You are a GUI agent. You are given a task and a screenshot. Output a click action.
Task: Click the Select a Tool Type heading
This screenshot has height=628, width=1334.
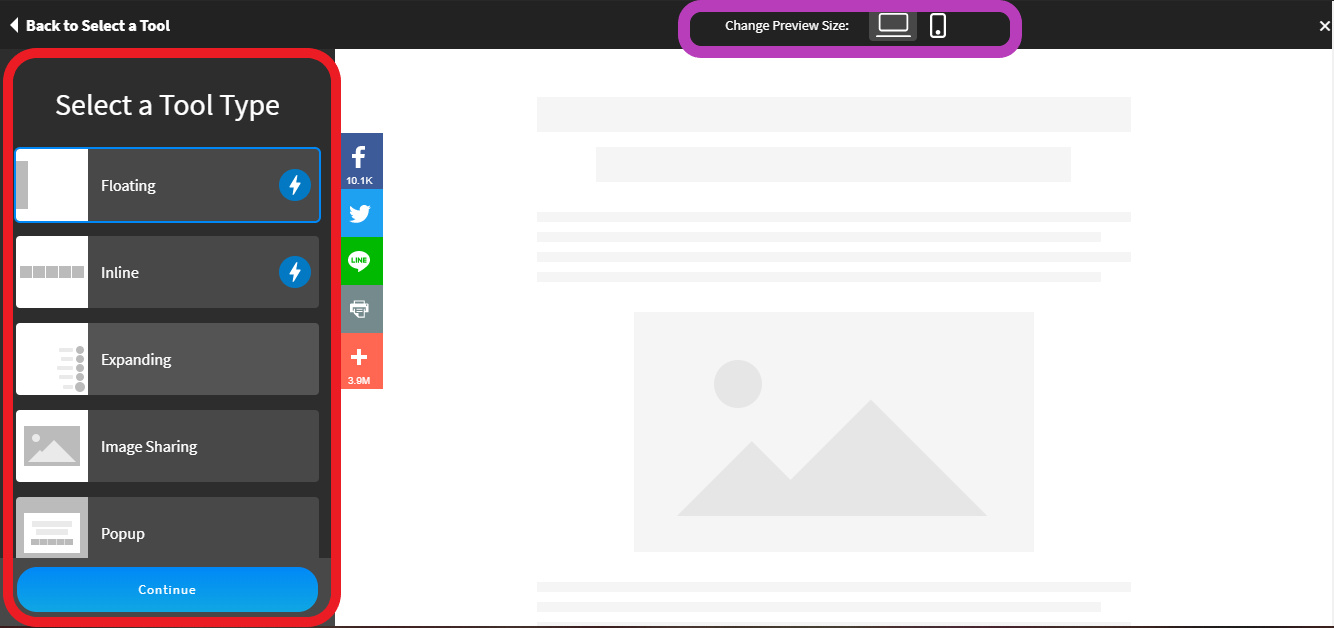(x=167, y=105)
